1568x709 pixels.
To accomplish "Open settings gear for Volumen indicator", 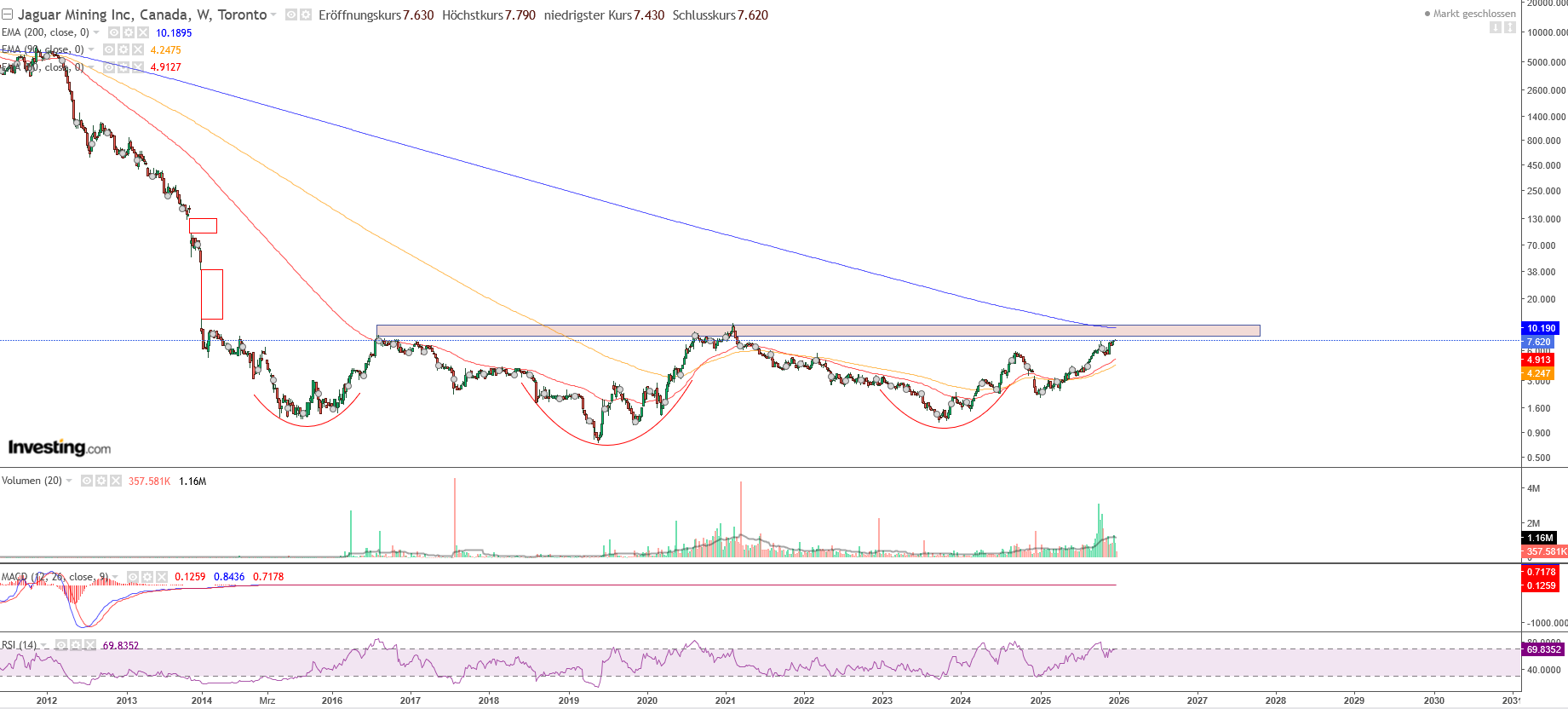I will 101,481.
